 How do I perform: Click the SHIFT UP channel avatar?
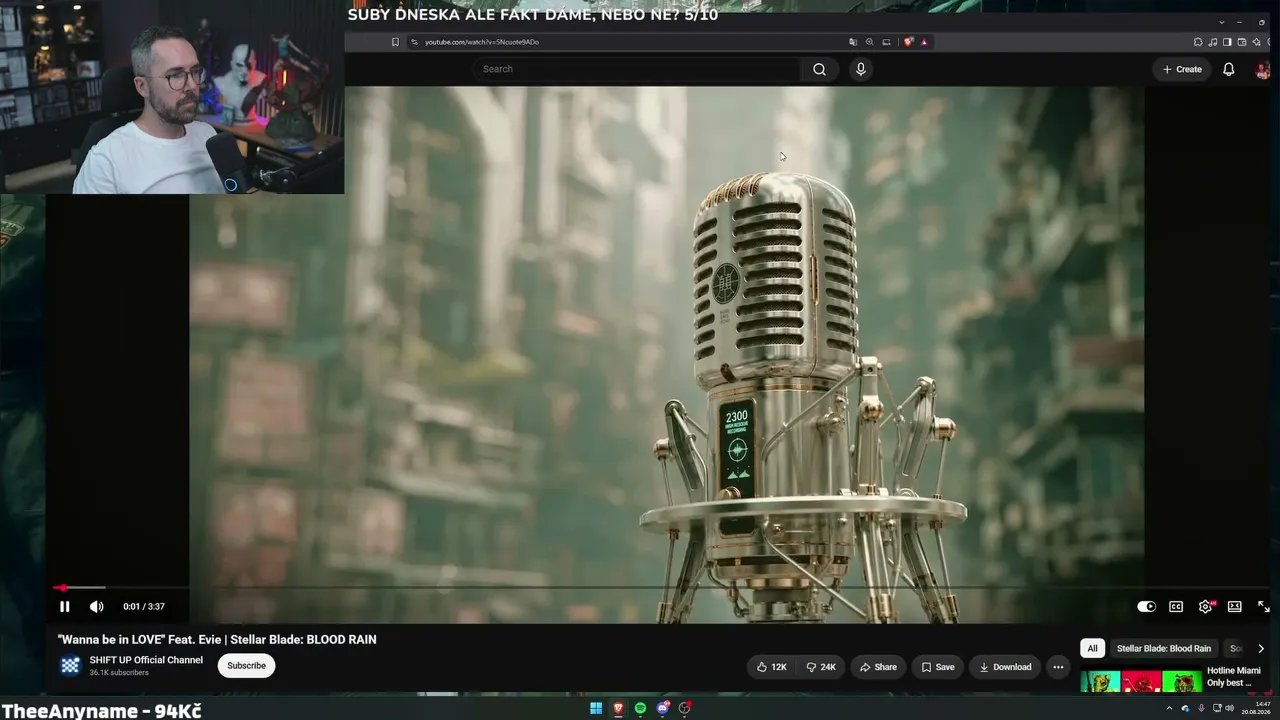pyautogui.click(x=70, y=666)
